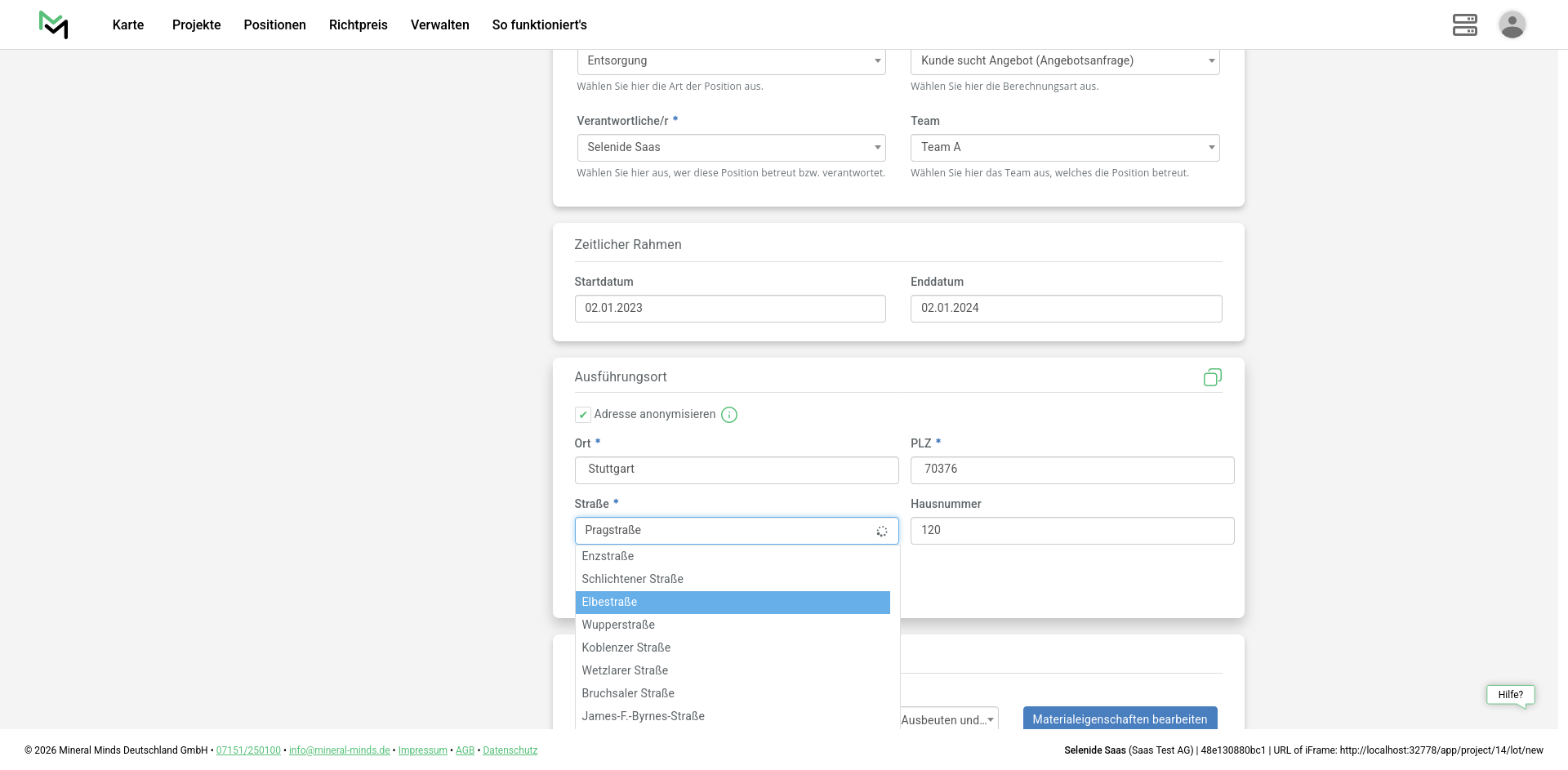Select Elbestraße from the street suggestions
This screenshot has height=770, width=1568.
tap(733, 603)
